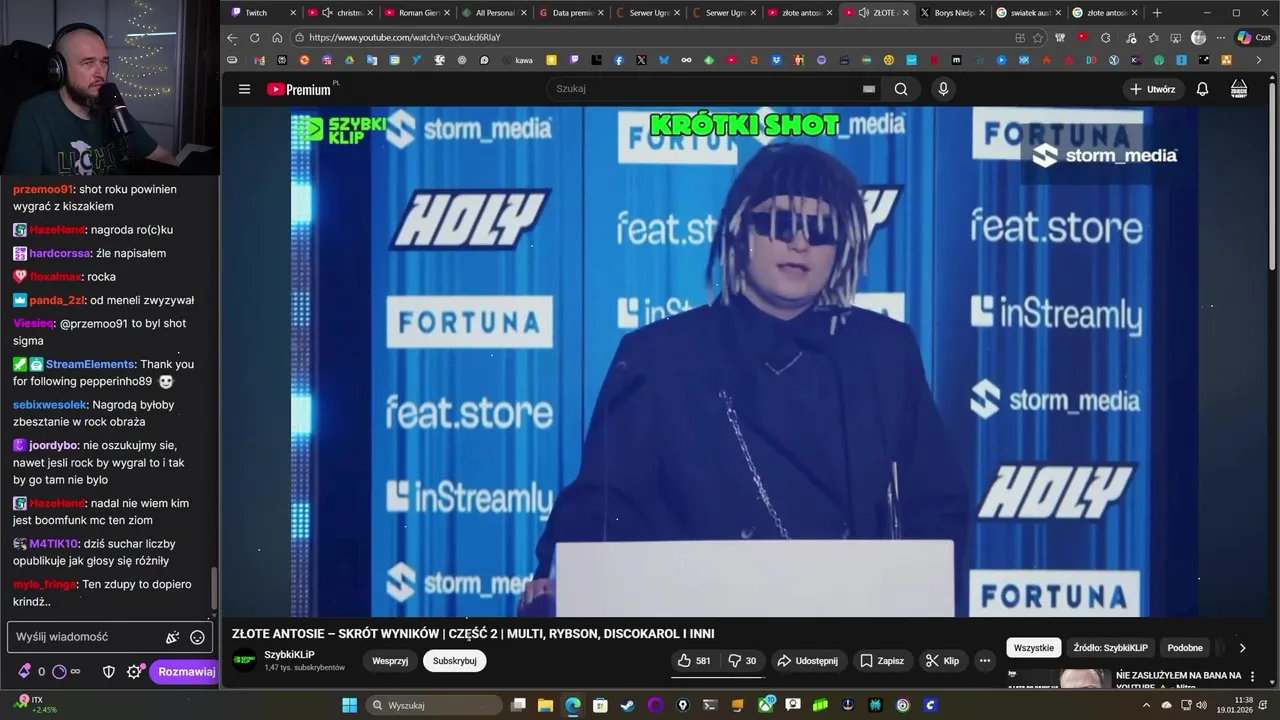Like the video with 581 likes
The width and height of the screenshot is (1280, 720).
694,661
